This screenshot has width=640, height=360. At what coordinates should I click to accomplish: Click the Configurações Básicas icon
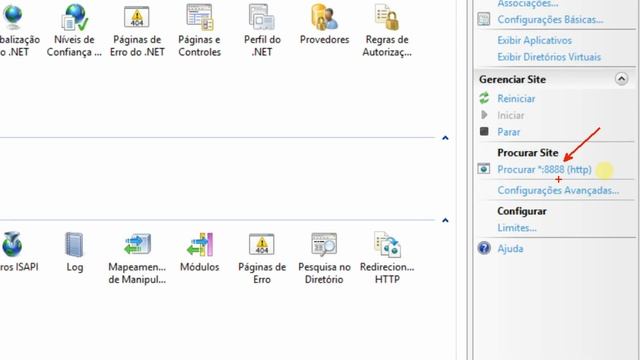484,19
